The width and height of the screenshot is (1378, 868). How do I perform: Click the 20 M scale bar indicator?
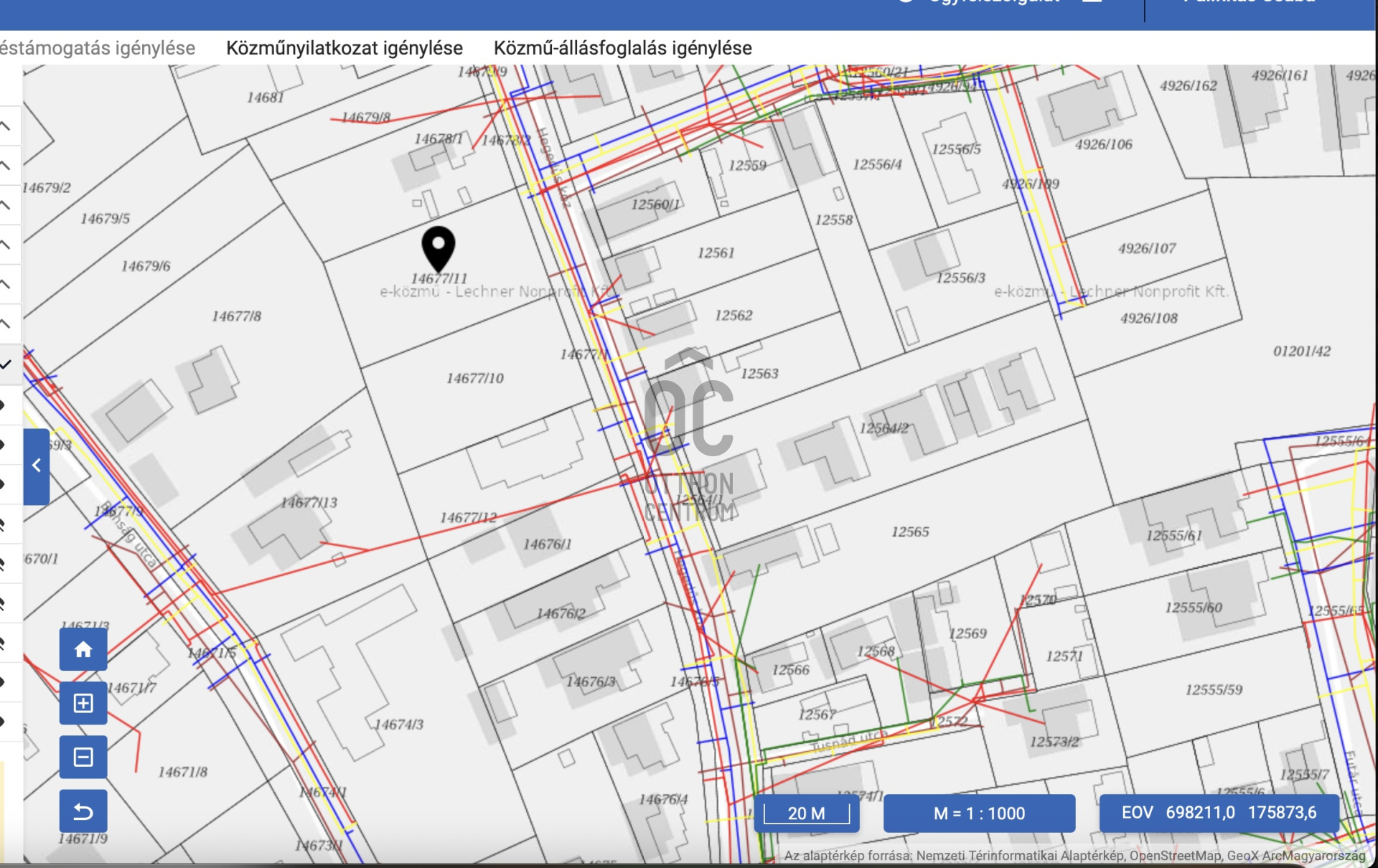point(806,813)
